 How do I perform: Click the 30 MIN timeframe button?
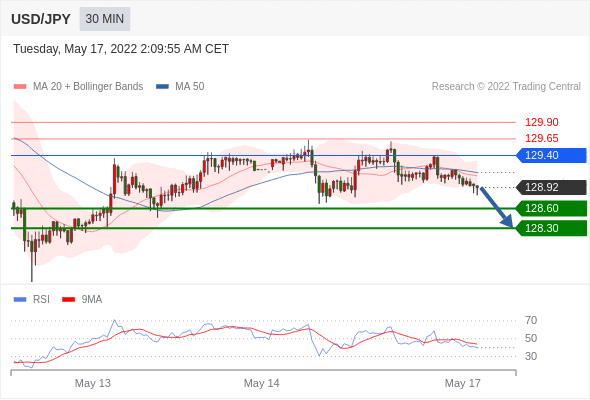point(105,19)
